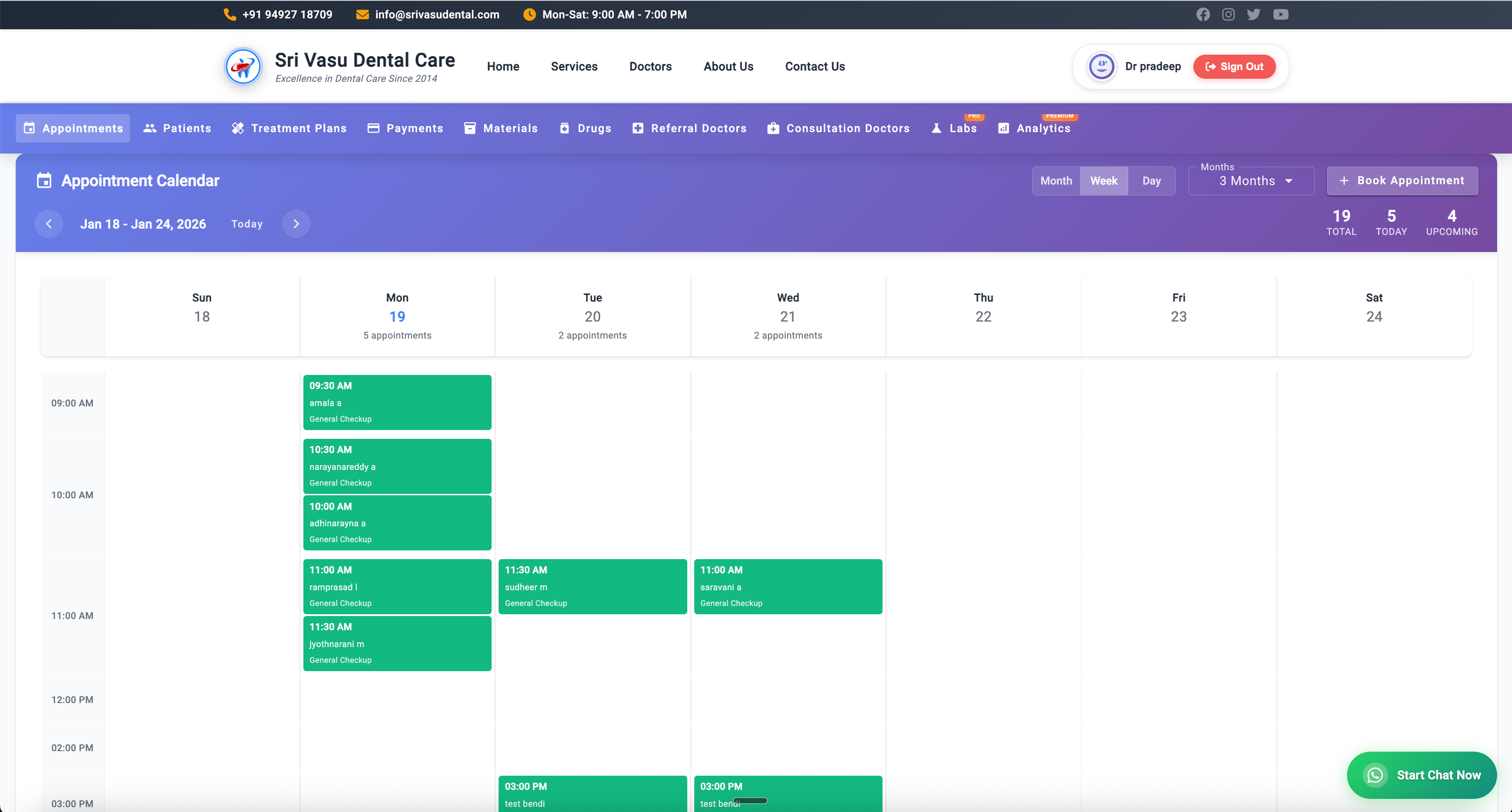The image size is (1512, 812).
Task: Click the Book Appointment button
Action: [1402, 181]
